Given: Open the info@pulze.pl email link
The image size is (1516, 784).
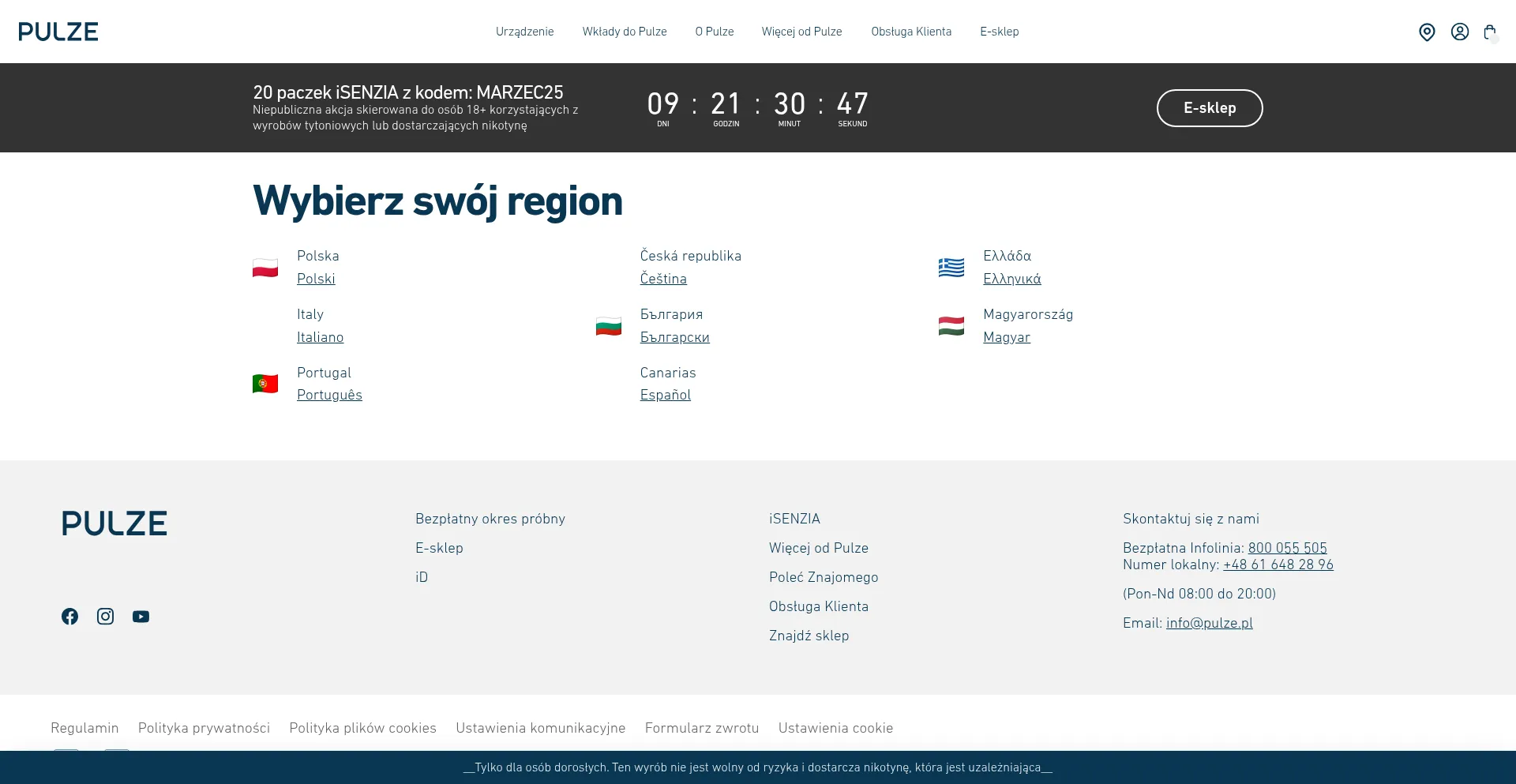Looking at the screenshot, I should 1209,623.
